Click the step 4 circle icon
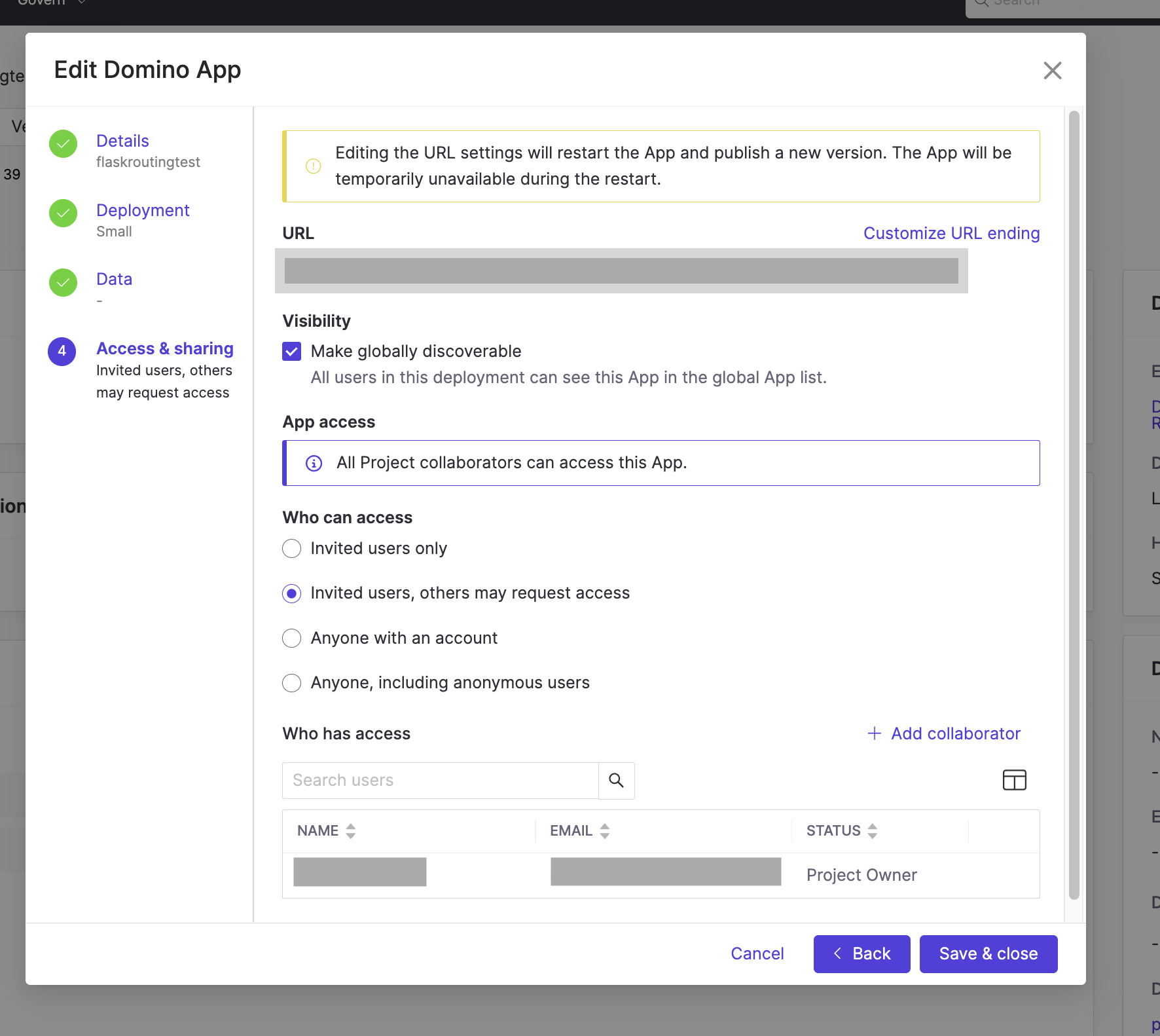Image resolution: width=1160 pixels, height=1036 pixels. pyautogui.click(x=62, y=352)
